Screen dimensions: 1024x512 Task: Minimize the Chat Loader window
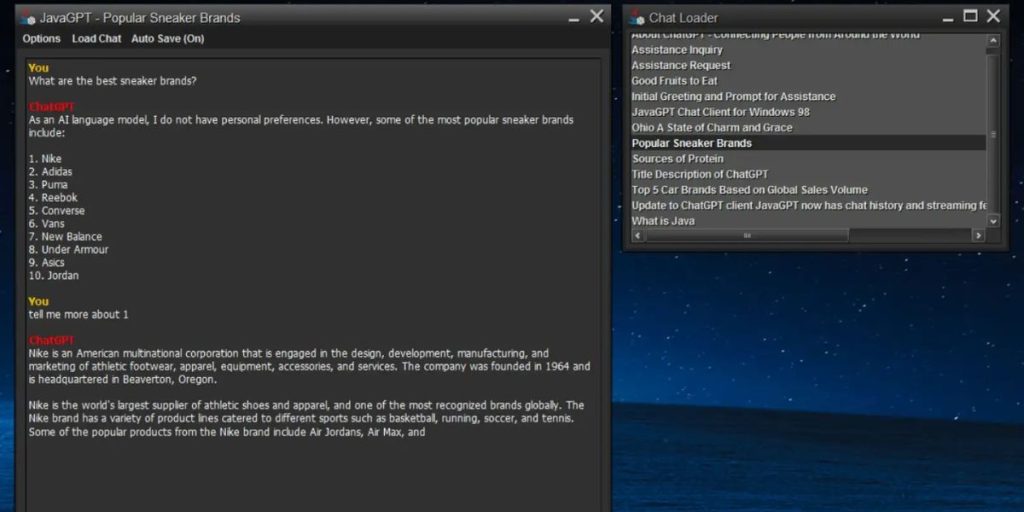pyautogui.click(x=948, y=18)
